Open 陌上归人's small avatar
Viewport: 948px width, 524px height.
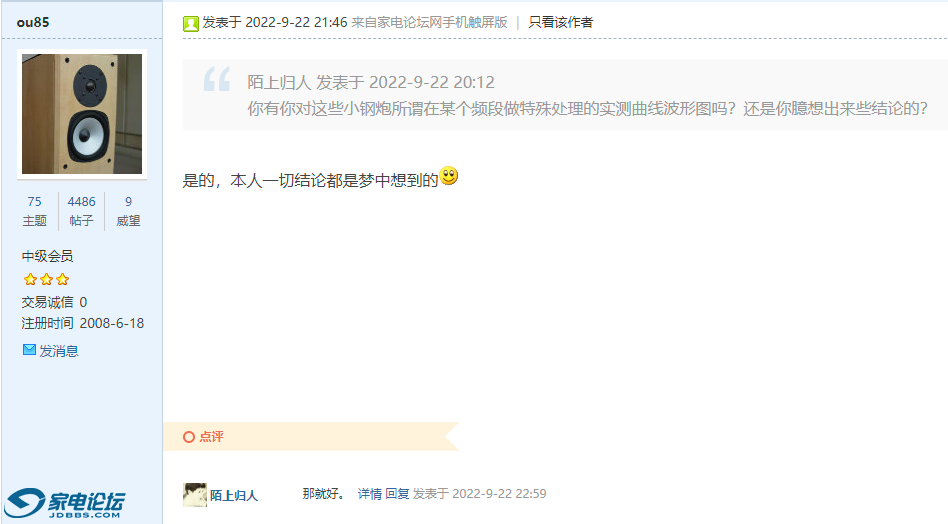tap(195, 494)
